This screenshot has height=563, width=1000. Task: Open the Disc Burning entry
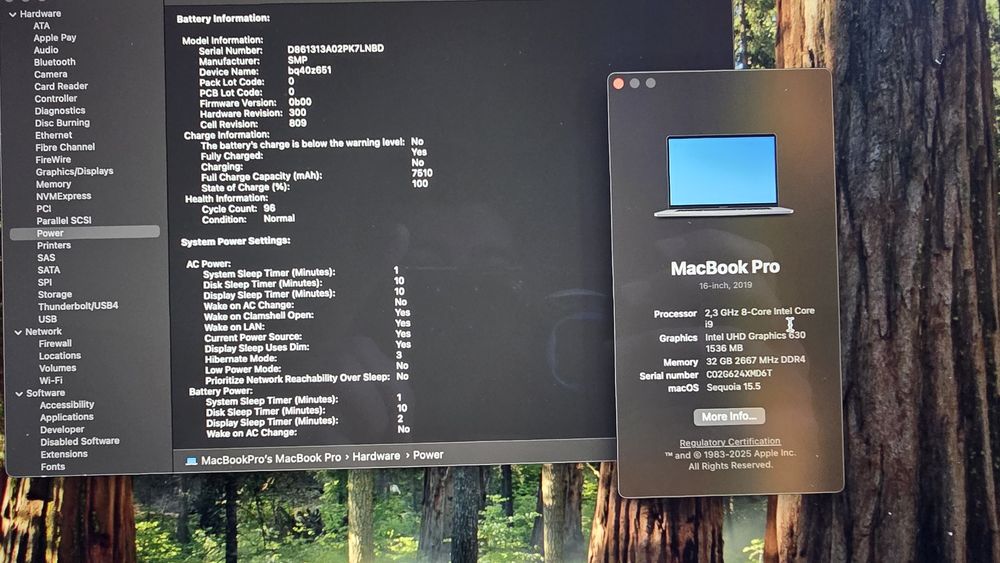pos(62,123)
